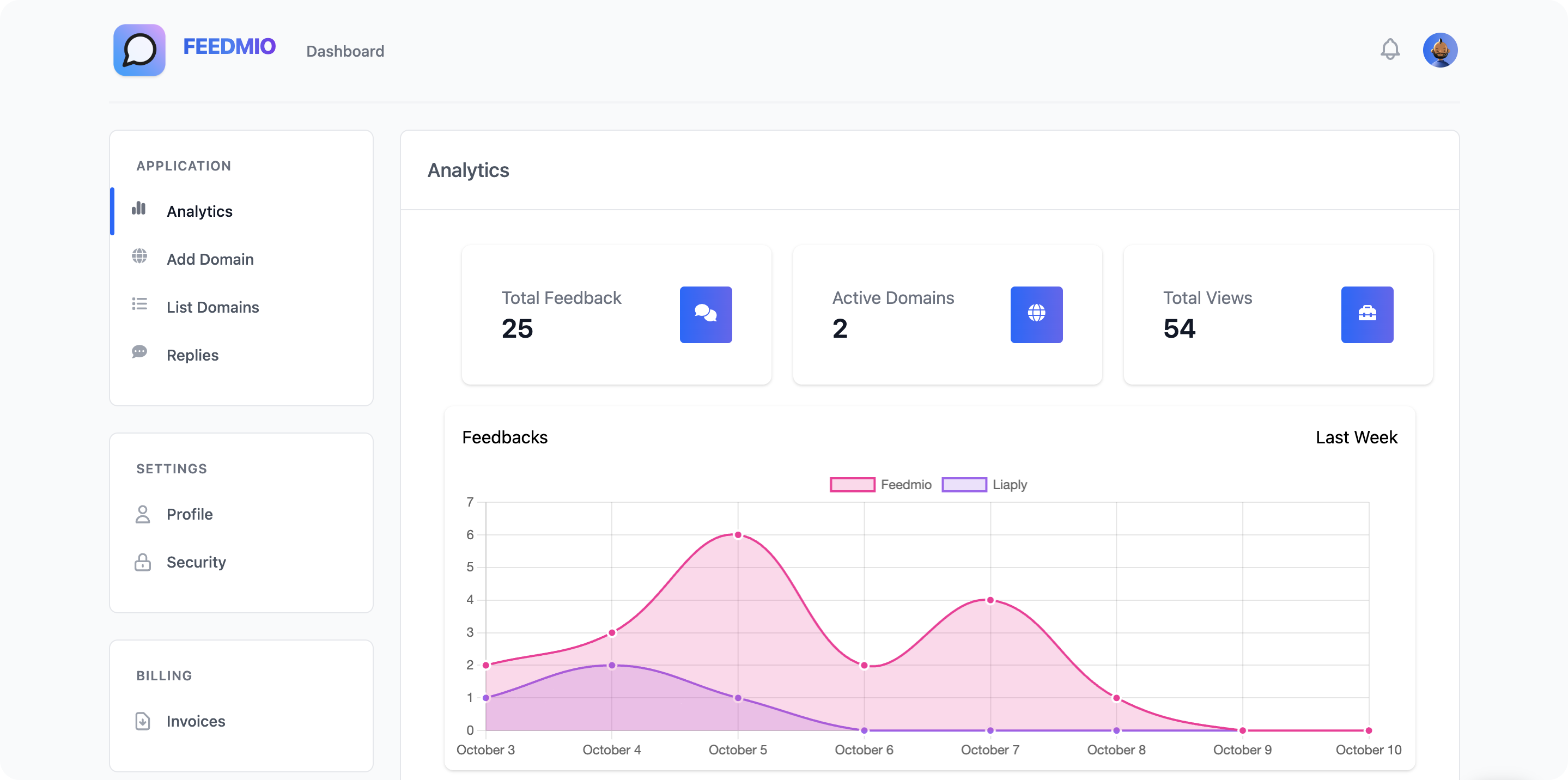Click the FEEDMIO brand name
1568x780 pixels.
[229, 47]
